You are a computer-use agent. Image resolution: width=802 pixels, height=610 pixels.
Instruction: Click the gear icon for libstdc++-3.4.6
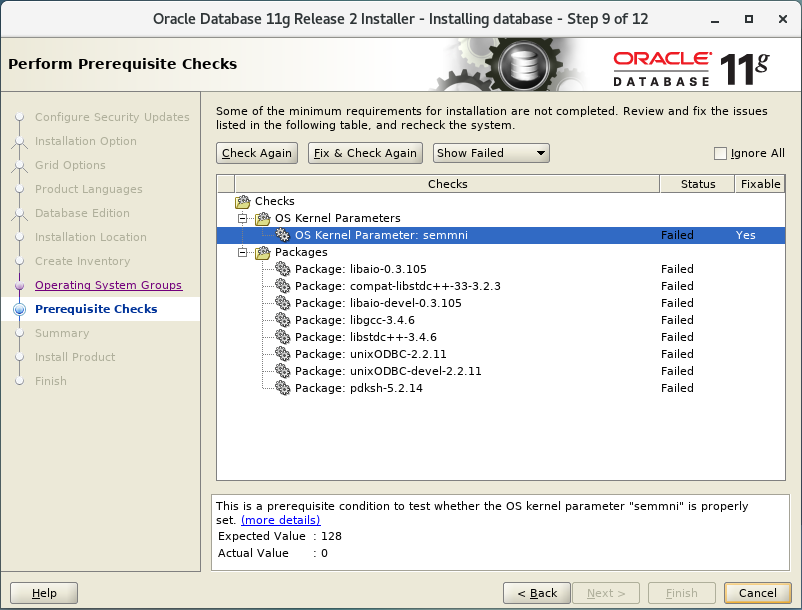tap(282, 337)
